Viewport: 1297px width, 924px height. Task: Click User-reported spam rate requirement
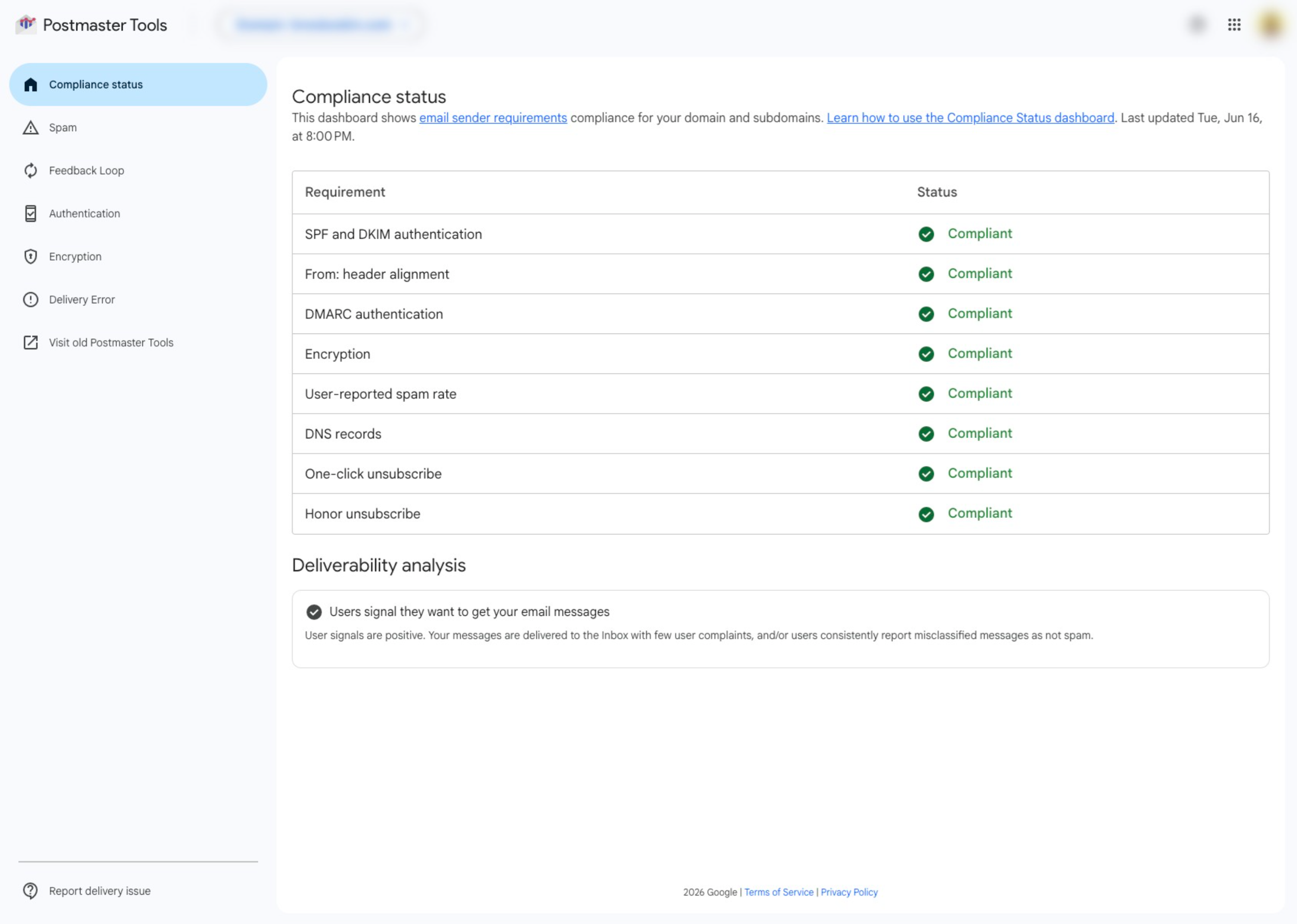(381, 394)
